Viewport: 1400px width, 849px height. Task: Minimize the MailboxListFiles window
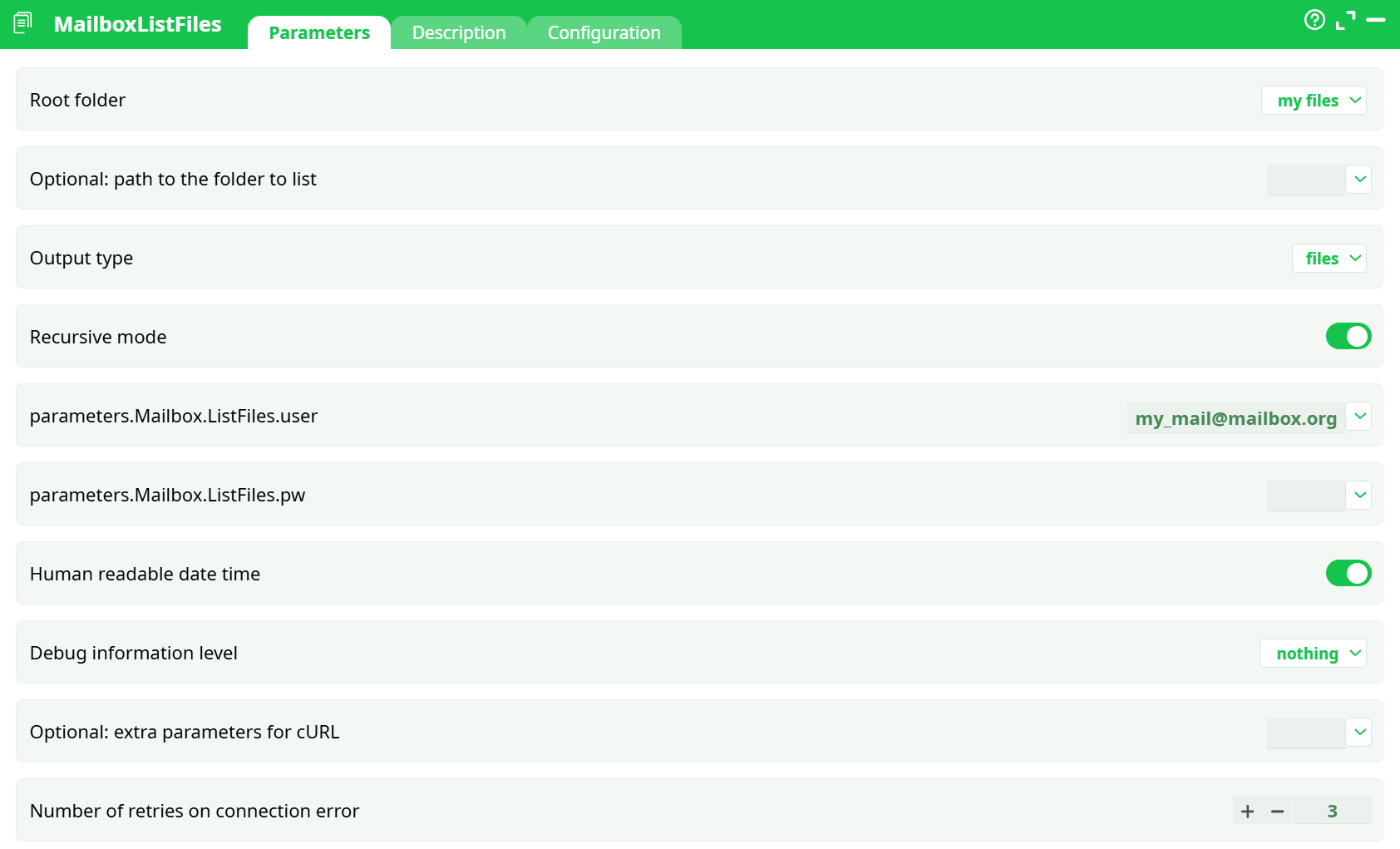tap(1379, 20)
